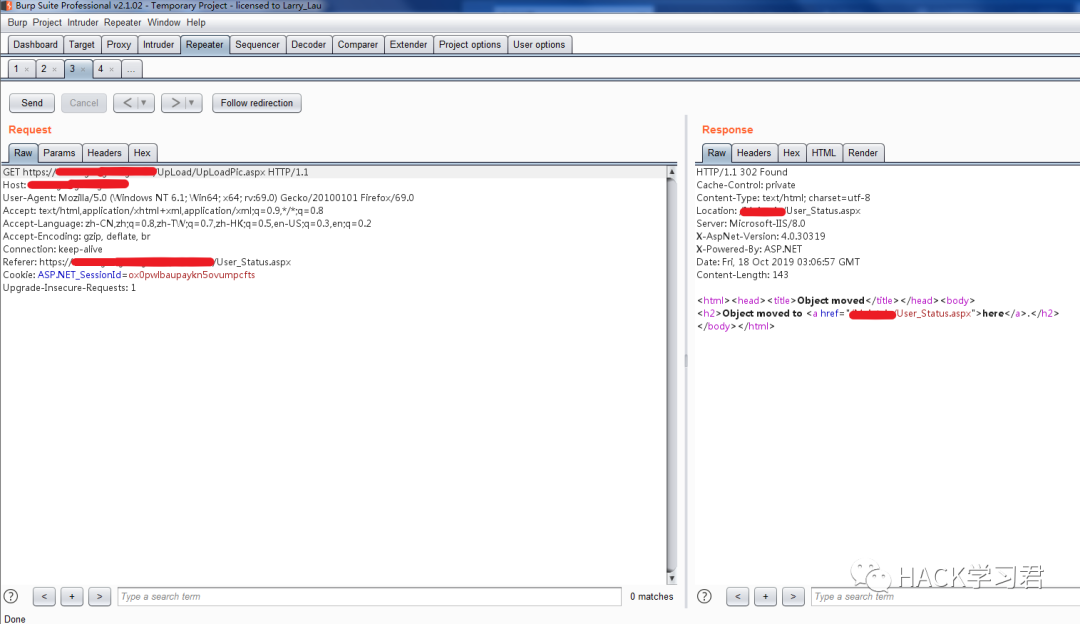Image resolution: width=1080 pixels, height=624 pixels.
Task: Close Repeater tab 4
Action: 111,70
